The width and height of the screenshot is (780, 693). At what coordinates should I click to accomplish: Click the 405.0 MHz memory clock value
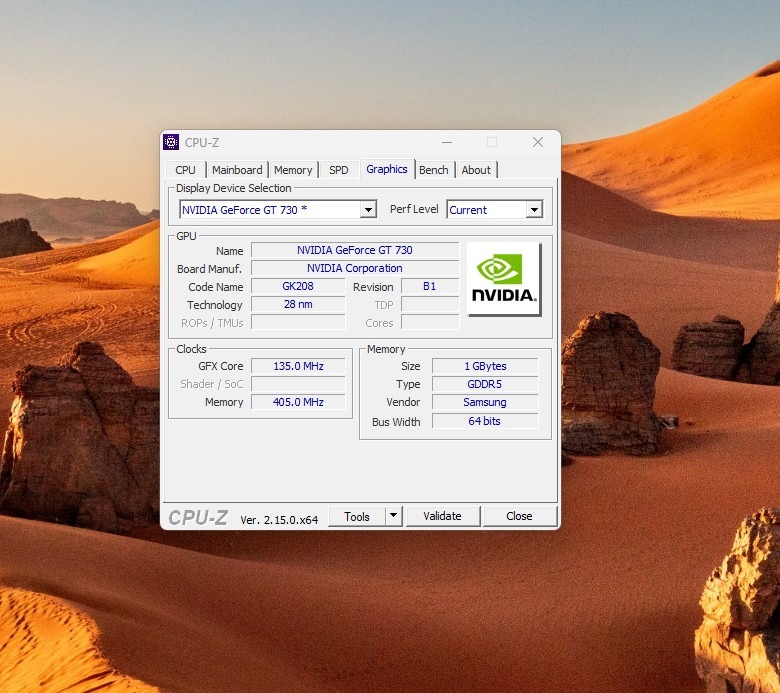pos(298,402)
